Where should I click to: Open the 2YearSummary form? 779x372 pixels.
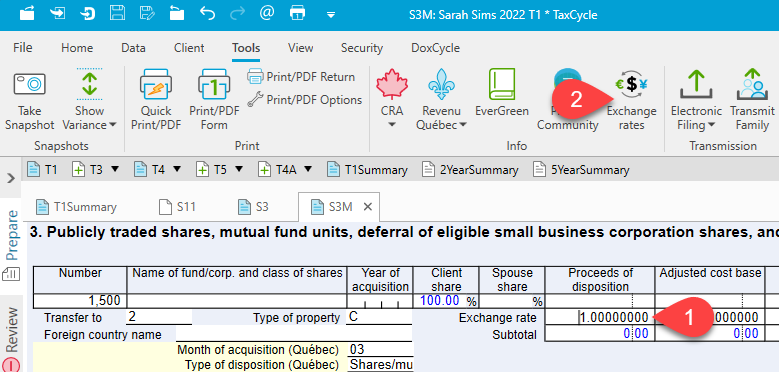tap(470, 170)
